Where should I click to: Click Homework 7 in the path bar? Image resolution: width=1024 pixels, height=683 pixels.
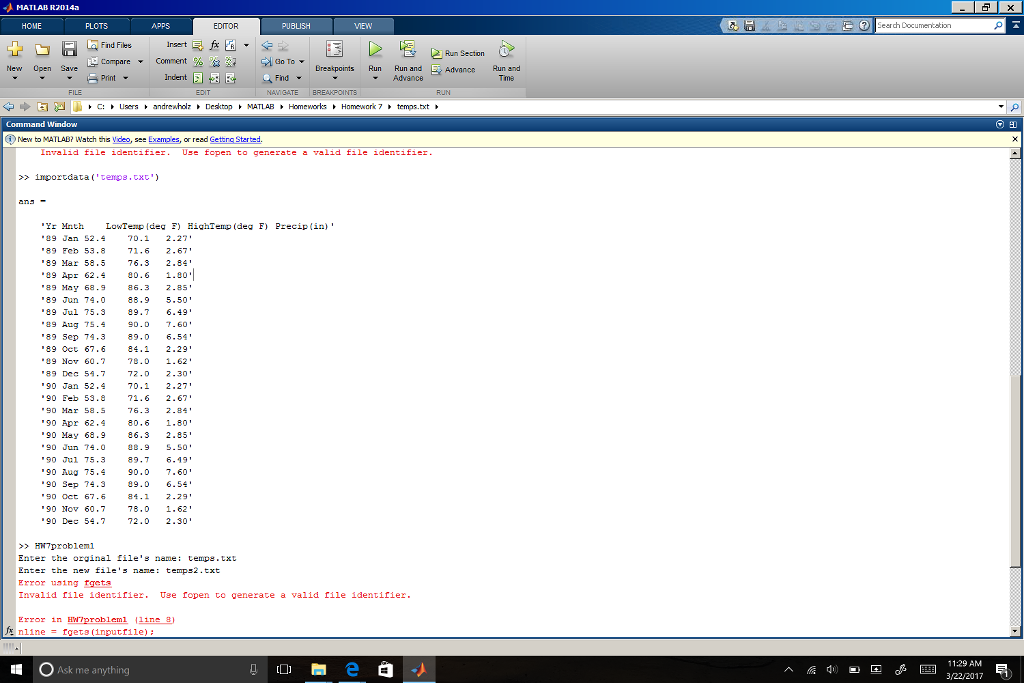(x=361, y=106)
